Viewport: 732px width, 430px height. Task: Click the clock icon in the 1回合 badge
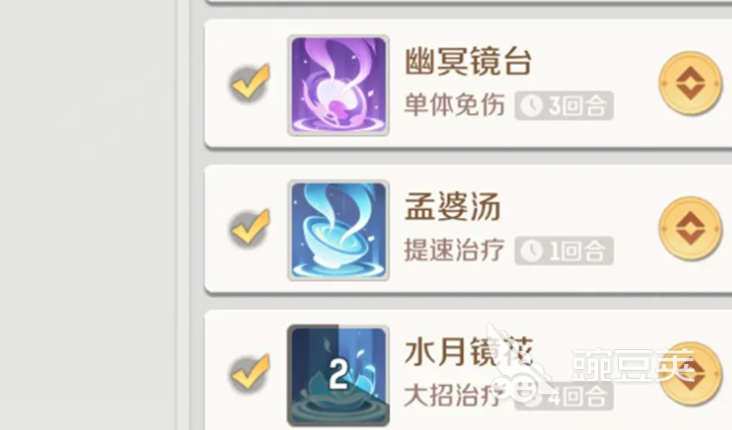531,251
